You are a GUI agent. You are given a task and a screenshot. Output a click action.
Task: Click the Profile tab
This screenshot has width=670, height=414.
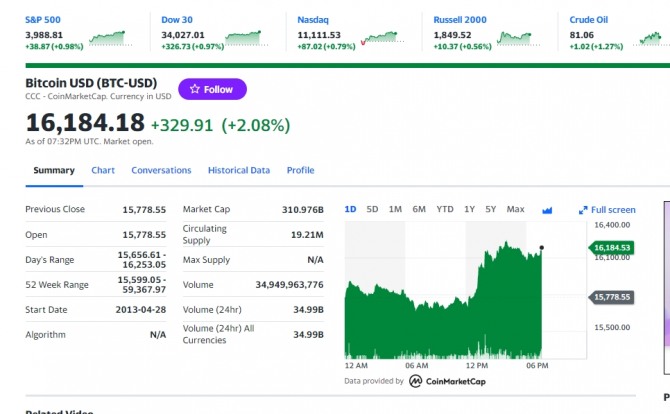(300, 170)
